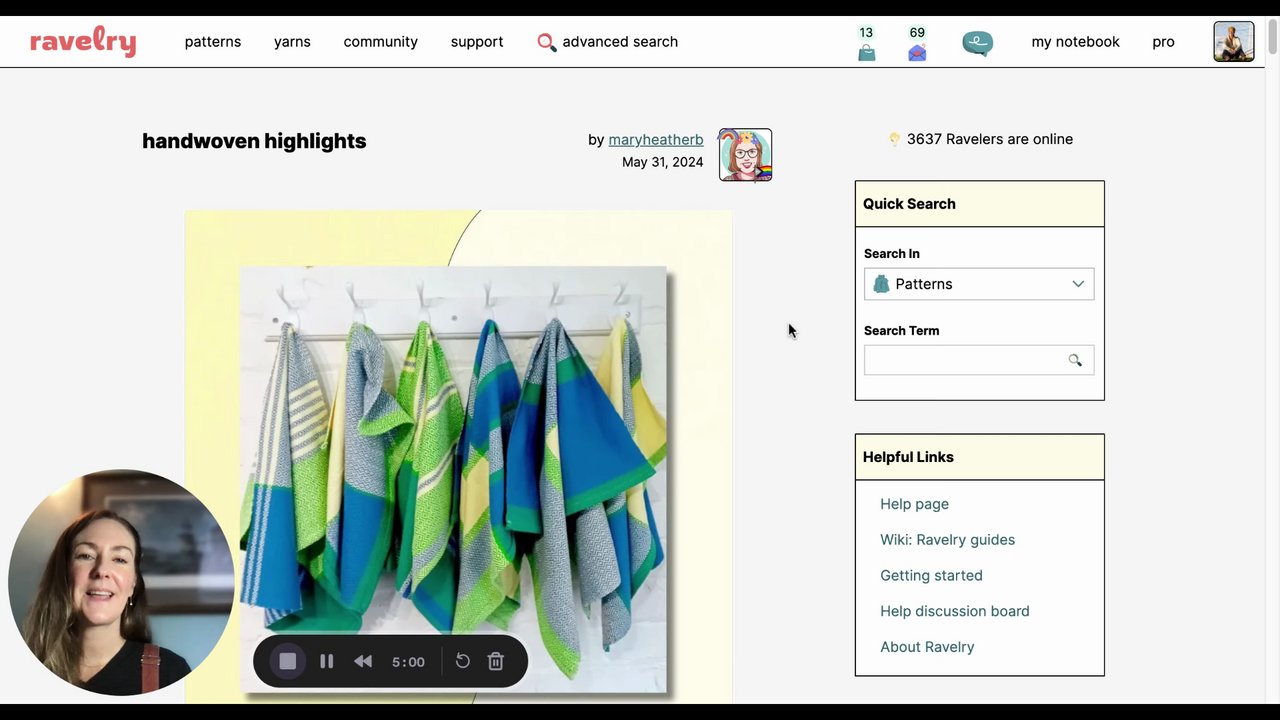Viewport: 1280px width, 720px height.
Task: Click the Search Term magnifier icon
Action: tap(1075, 360)
